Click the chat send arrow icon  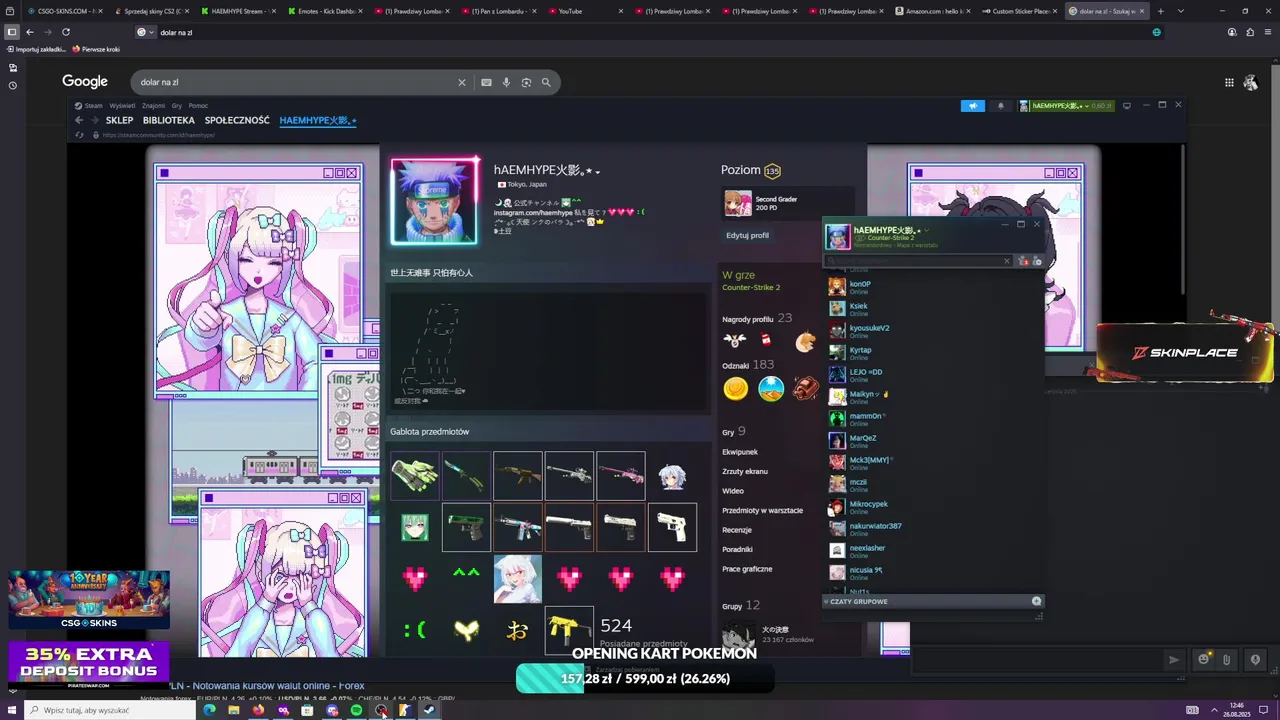(x=1174, y=659)
